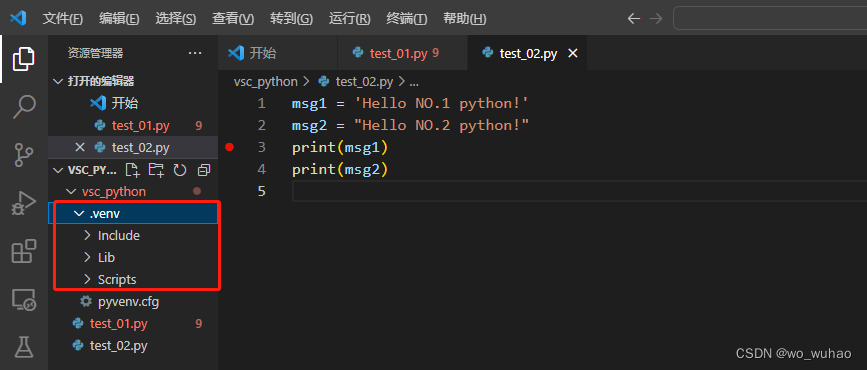Open the Extensions view icon
Image resolution: width=867 pixels, height=370 pixels.
(x=24, y=251)
